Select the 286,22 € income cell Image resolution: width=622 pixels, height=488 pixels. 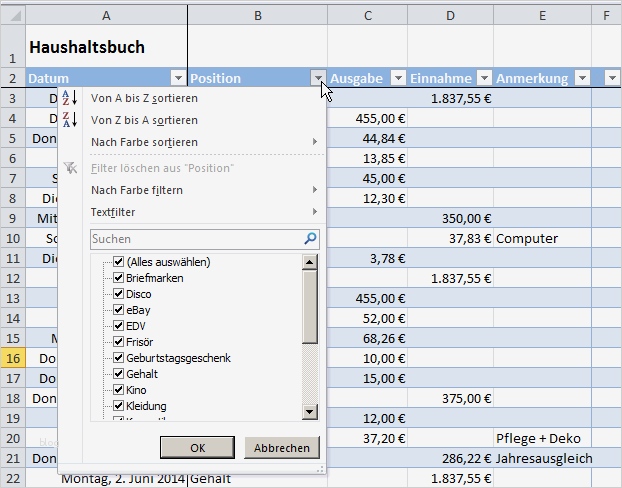pos(450,458)
